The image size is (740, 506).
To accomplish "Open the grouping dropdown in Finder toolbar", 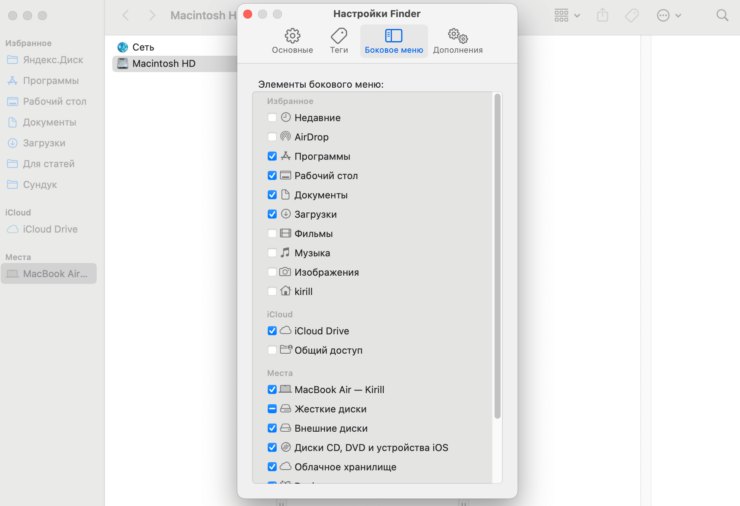I will point(567,16).
